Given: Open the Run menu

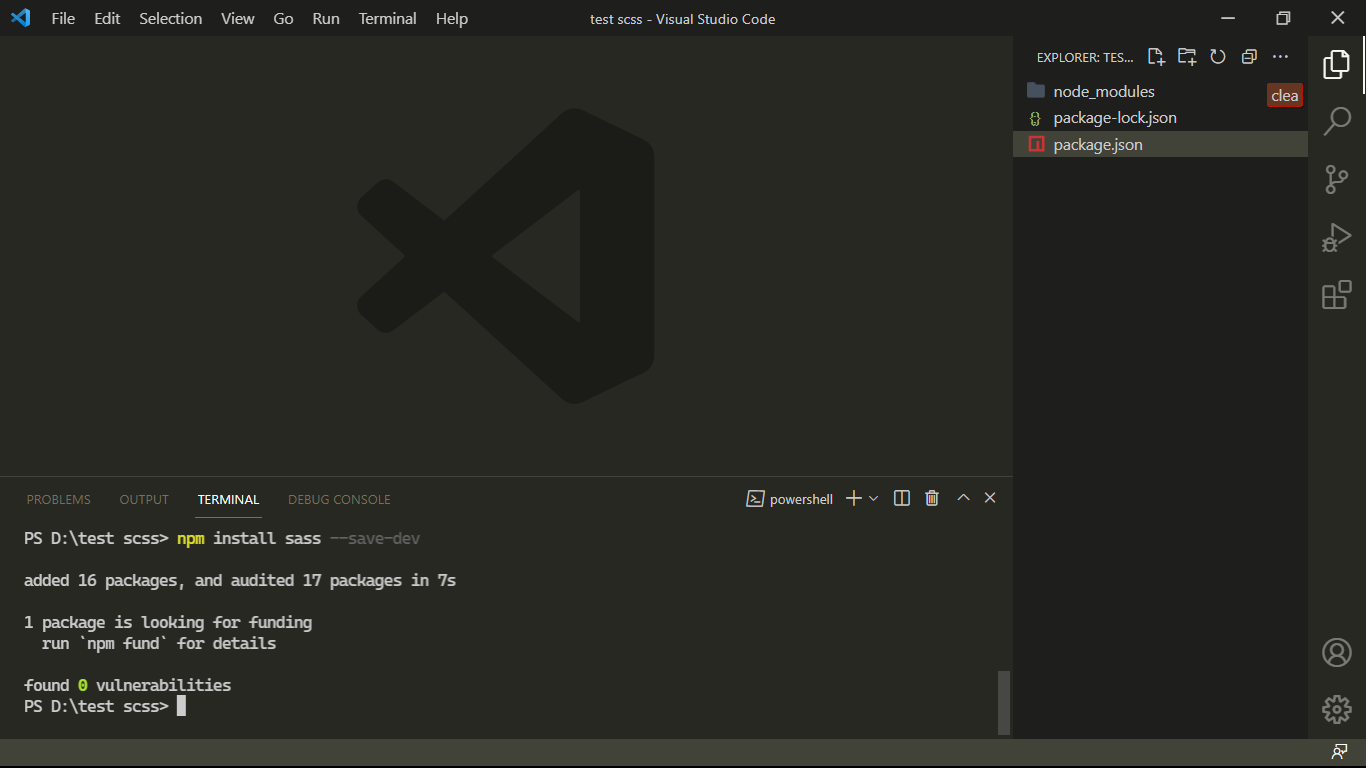Looking at the screenshot, I should coord(326,18).
